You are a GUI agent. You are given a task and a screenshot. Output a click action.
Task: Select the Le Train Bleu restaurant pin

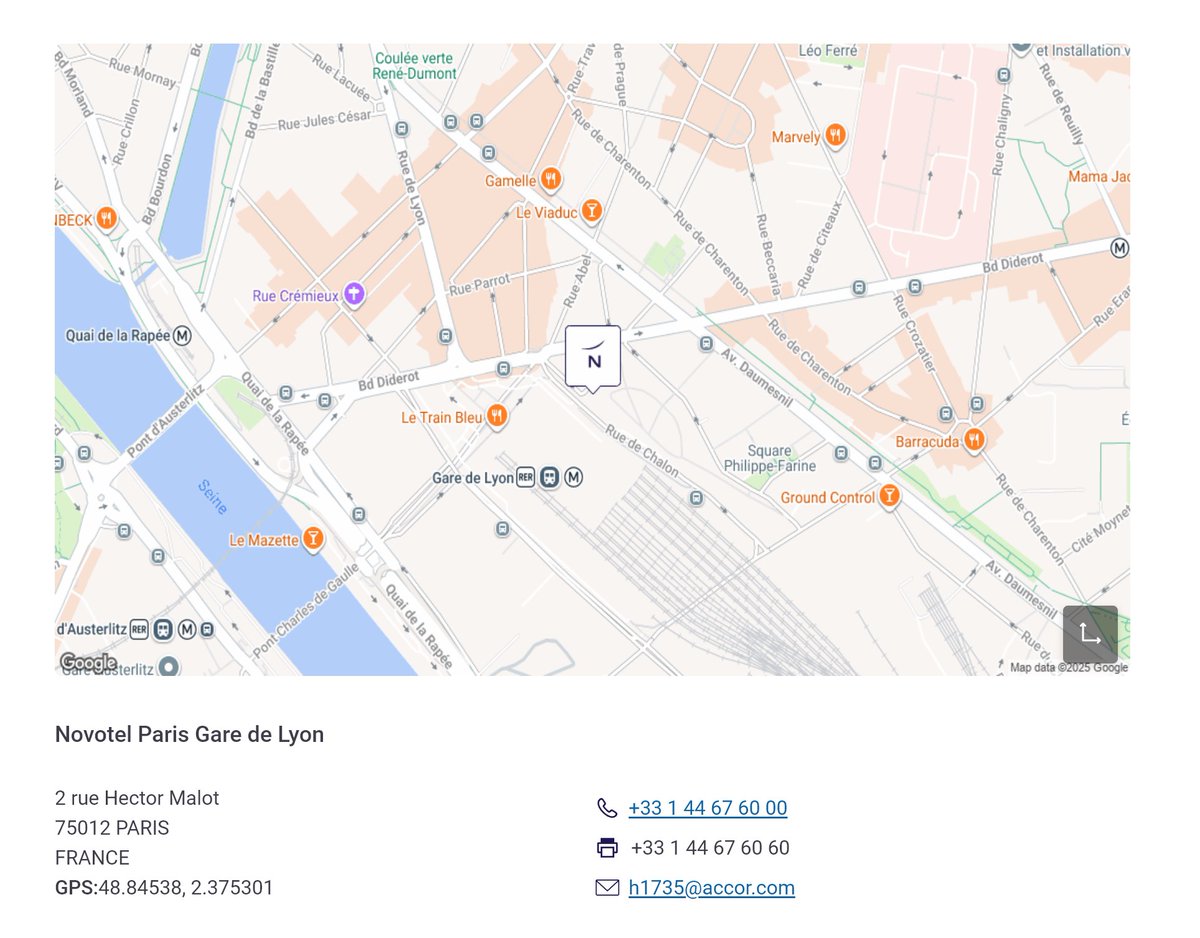(x=497, y=417)
